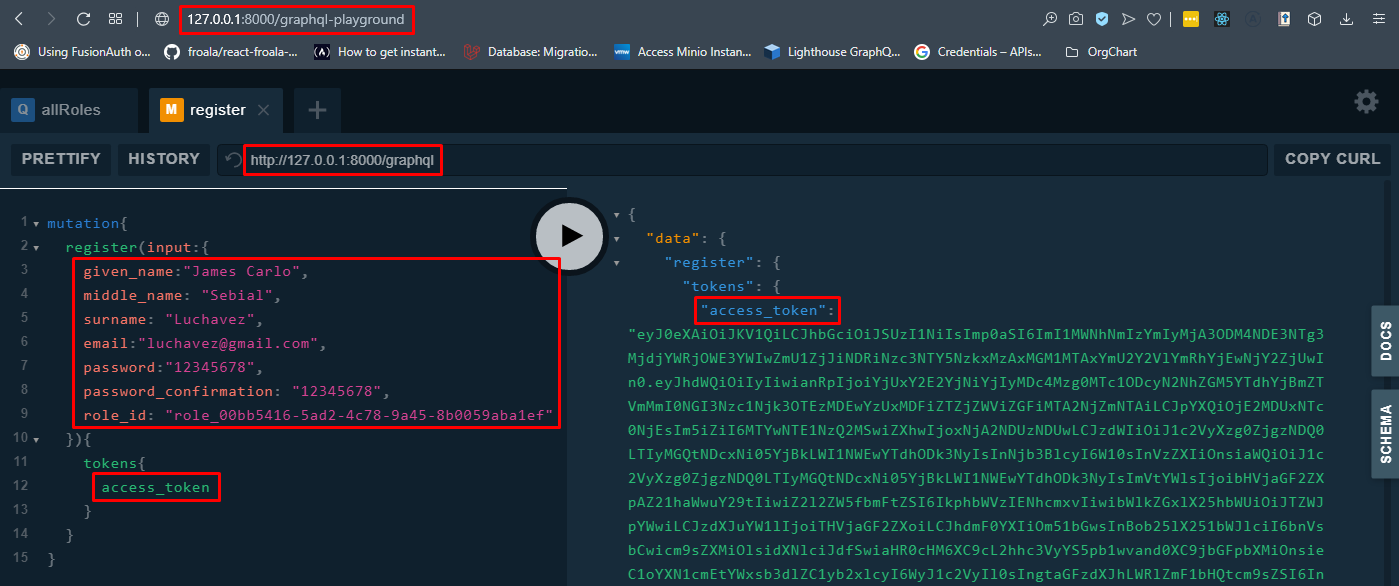
Task: Click the COPY CURL button
Action: click(1332, 159)
